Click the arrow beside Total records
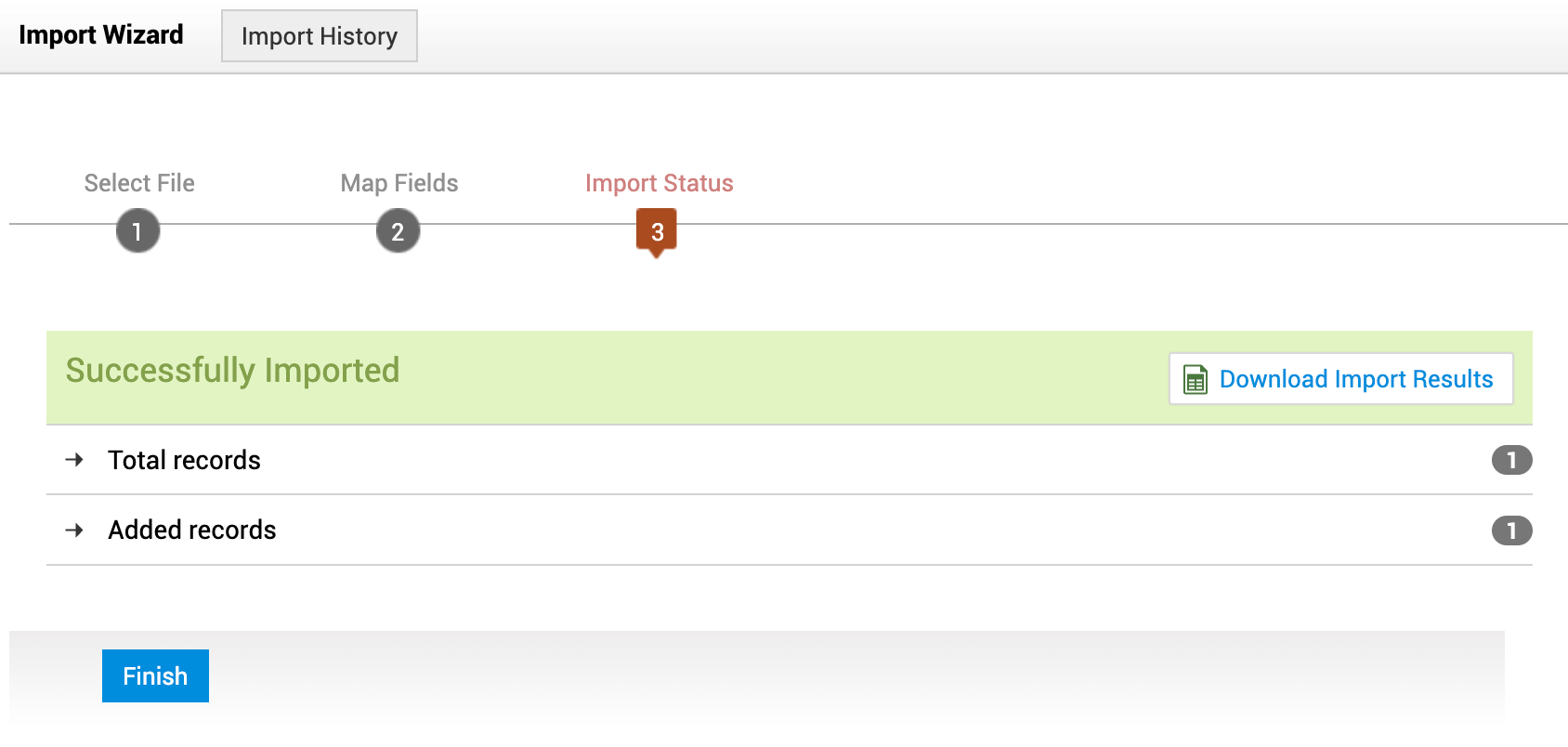 tap(75, 460)
